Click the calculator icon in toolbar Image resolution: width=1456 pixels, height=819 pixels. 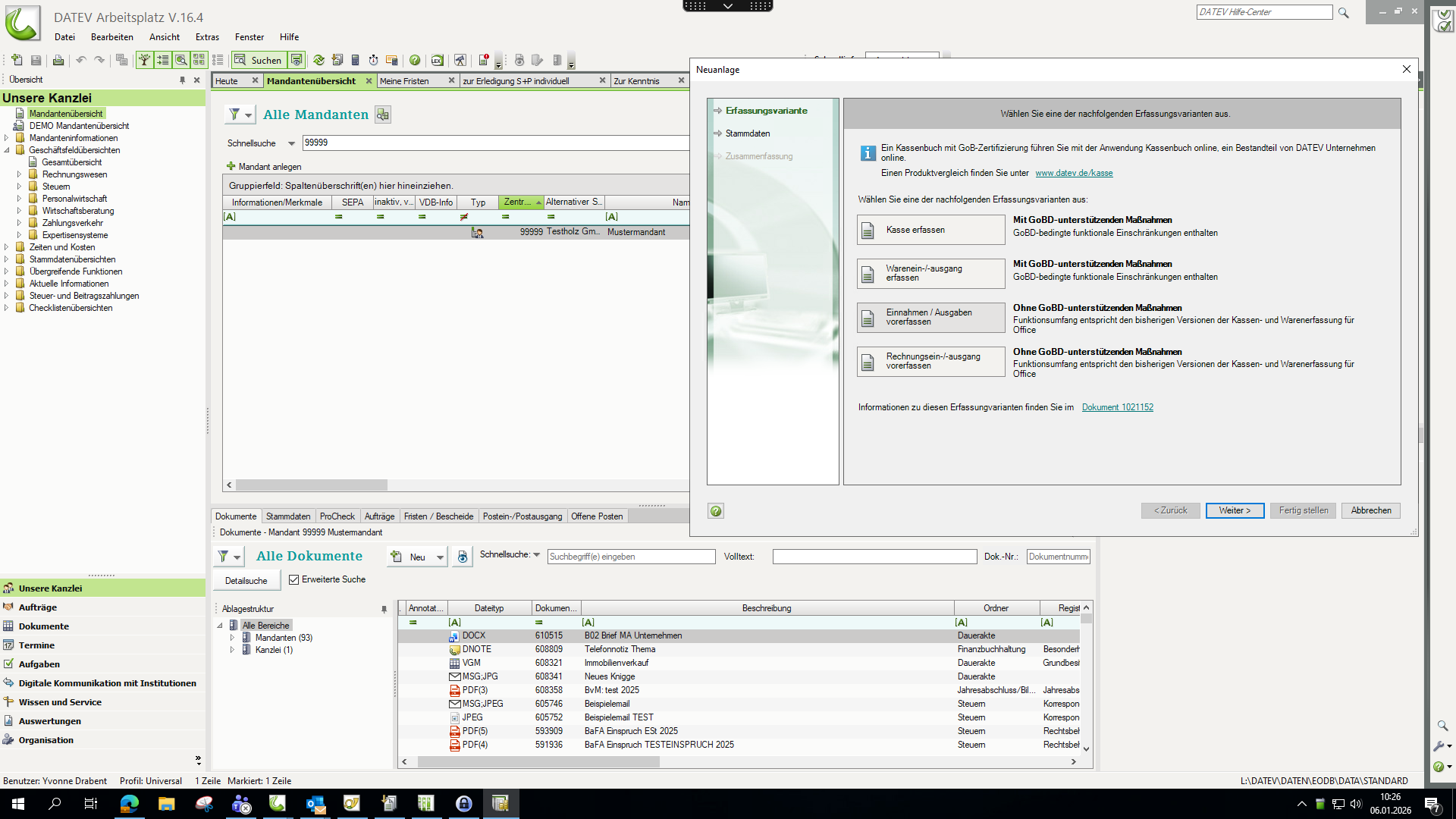pos(355,60)
